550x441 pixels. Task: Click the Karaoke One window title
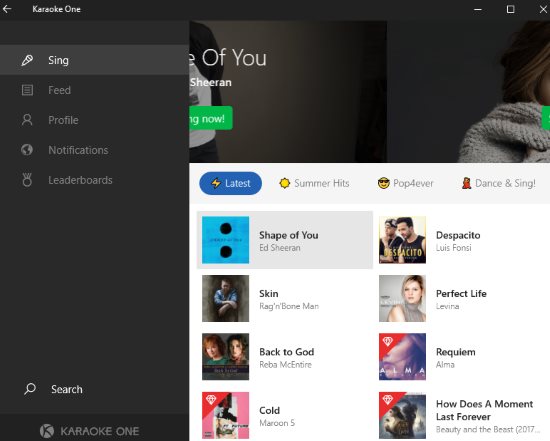(x=56, y=9)
